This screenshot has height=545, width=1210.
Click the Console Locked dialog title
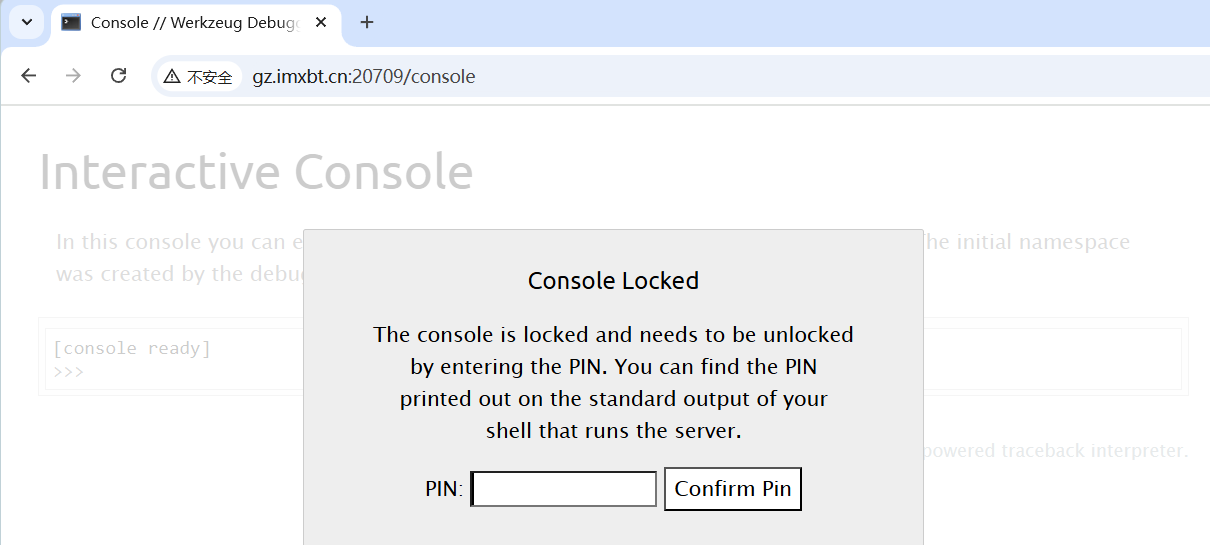(613, 281)
